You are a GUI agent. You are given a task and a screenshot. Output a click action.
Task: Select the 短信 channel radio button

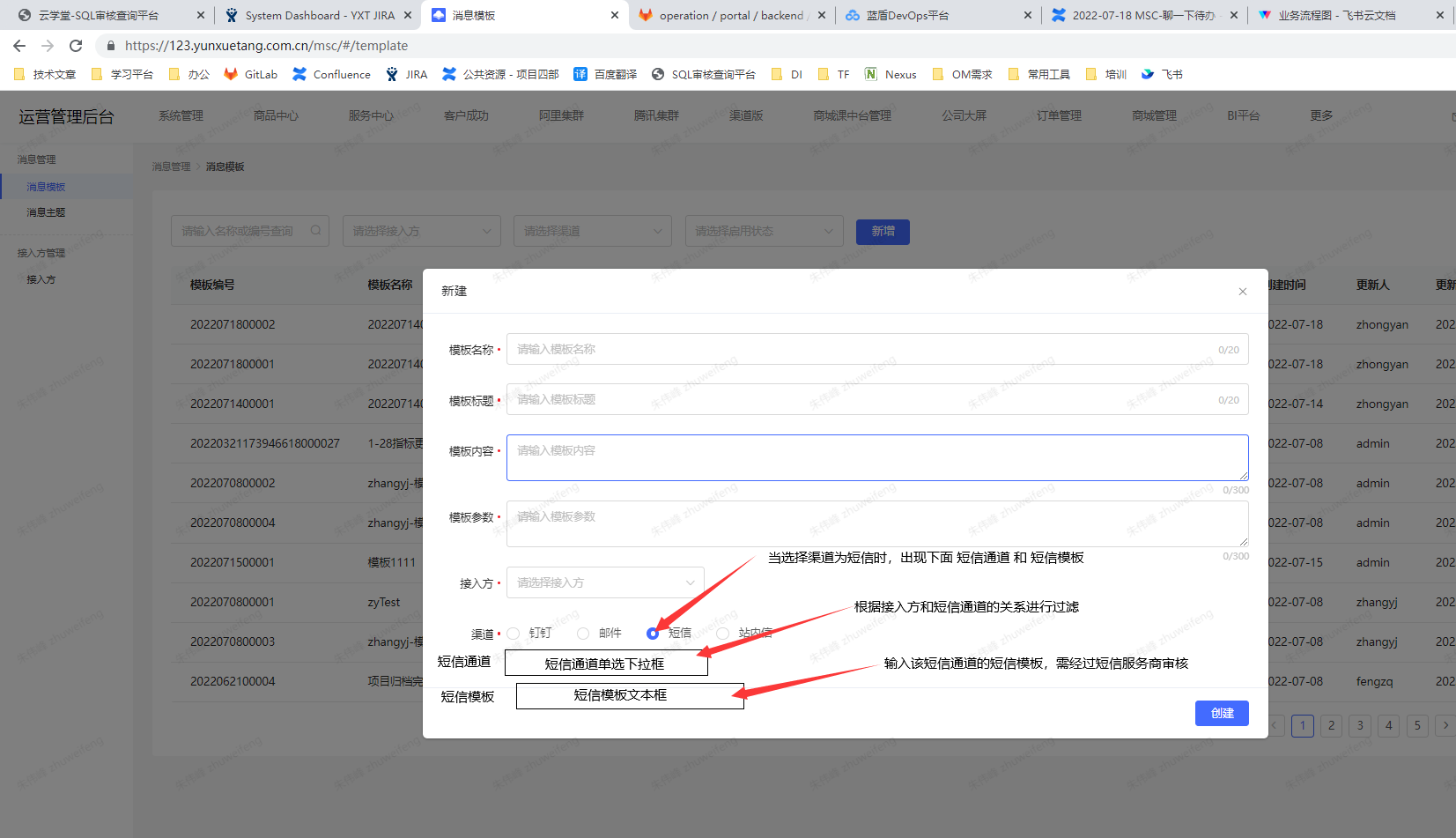(x=653, y=634)
